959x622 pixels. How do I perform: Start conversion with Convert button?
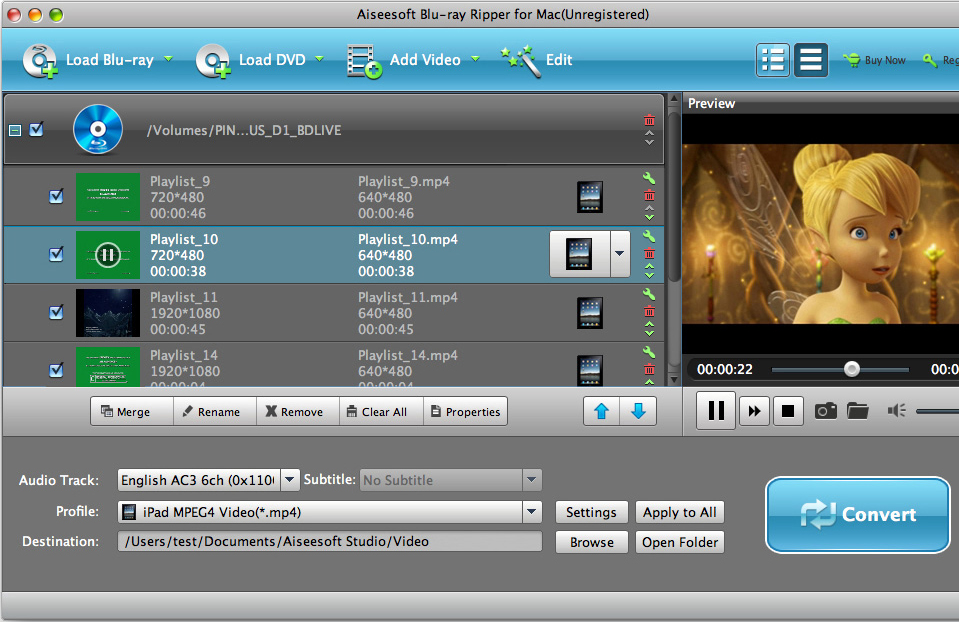[857, 514]
